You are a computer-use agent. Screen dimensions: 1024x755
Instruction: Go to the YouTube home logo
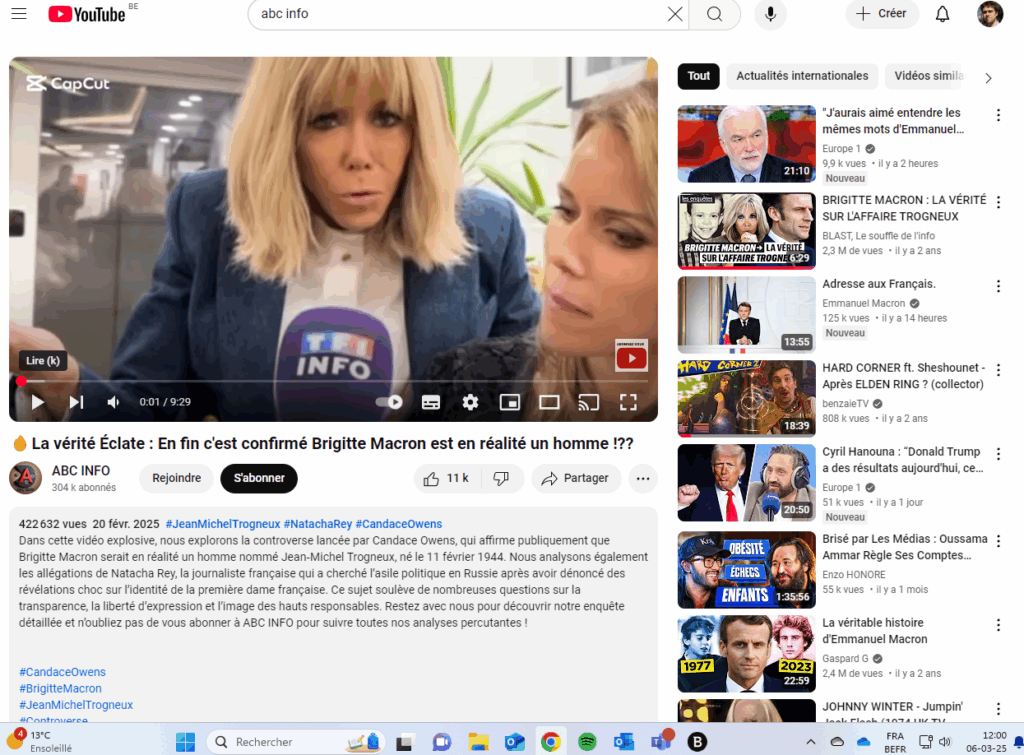(86, 14)
